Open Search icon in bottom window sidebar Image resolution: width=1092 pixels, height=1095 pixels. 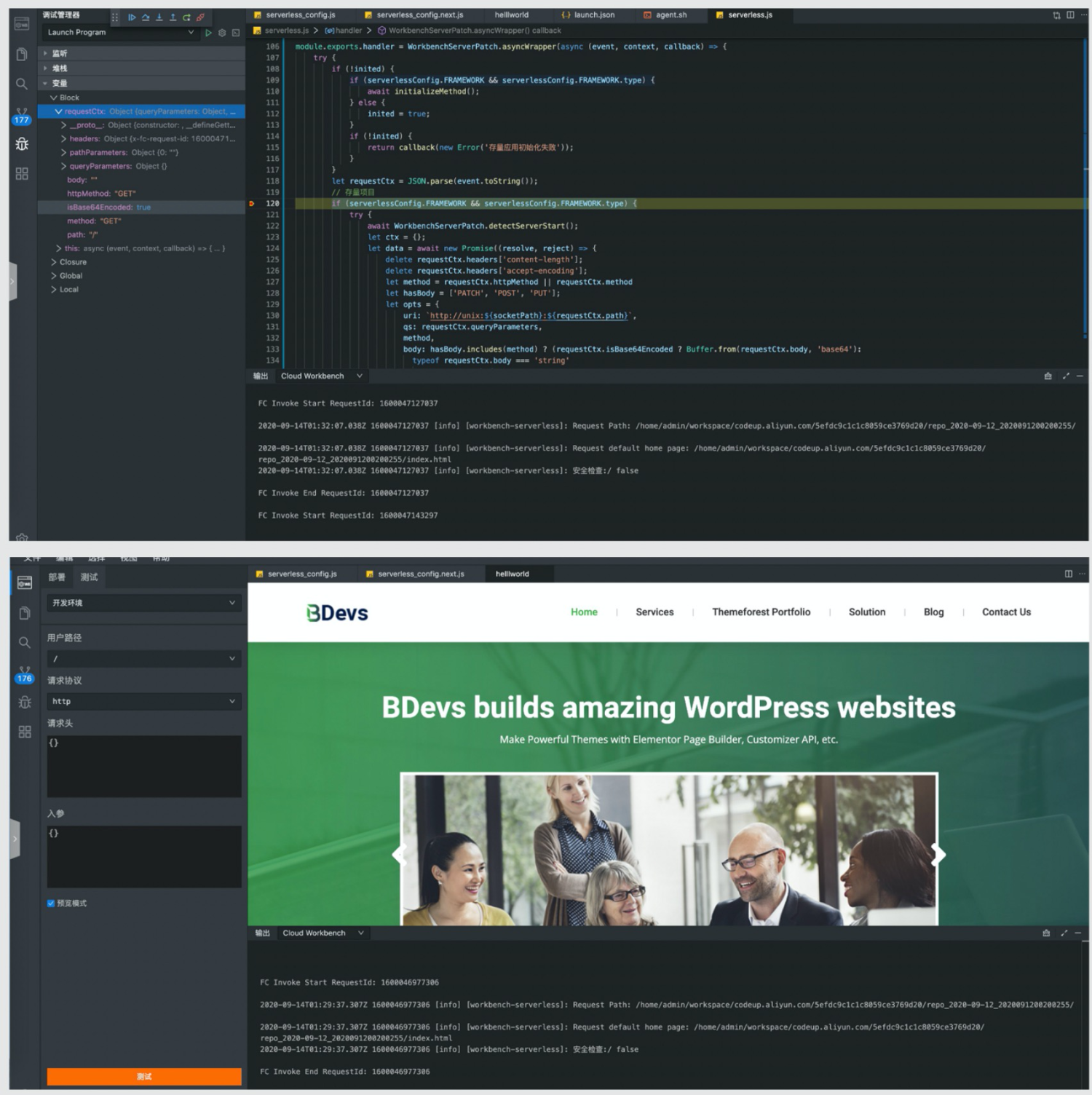(24, 642)
